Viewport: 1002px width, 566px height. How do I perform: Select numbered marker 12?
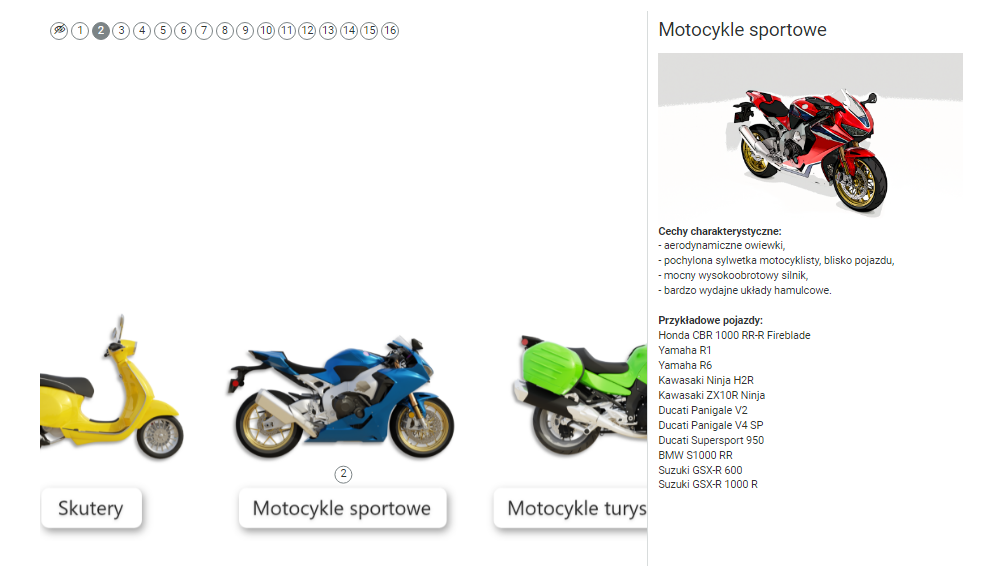point(307,31)
